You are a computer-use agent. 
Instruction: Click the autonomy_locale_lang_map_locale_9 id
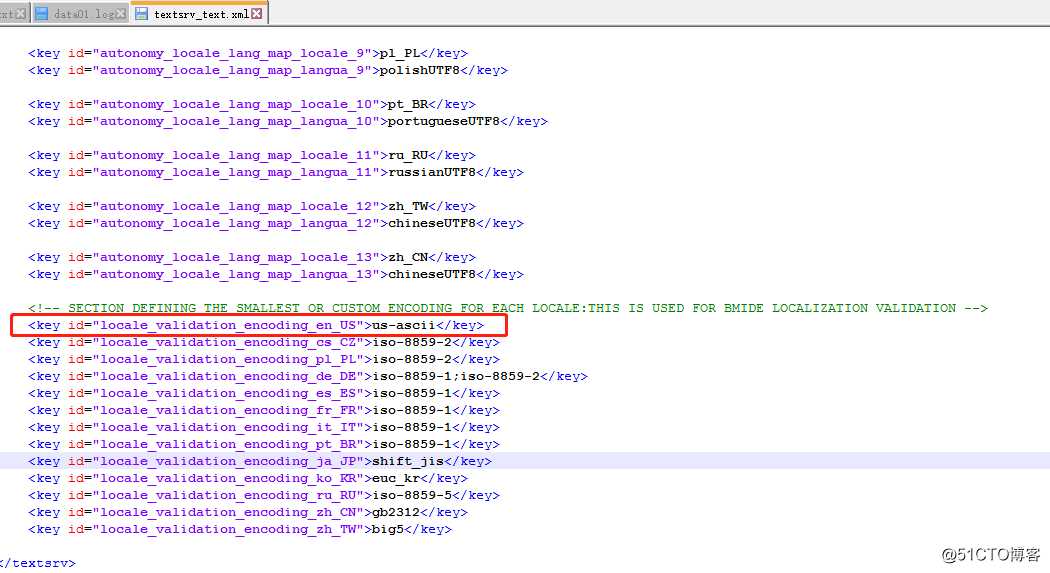click(x=232, y=54)
